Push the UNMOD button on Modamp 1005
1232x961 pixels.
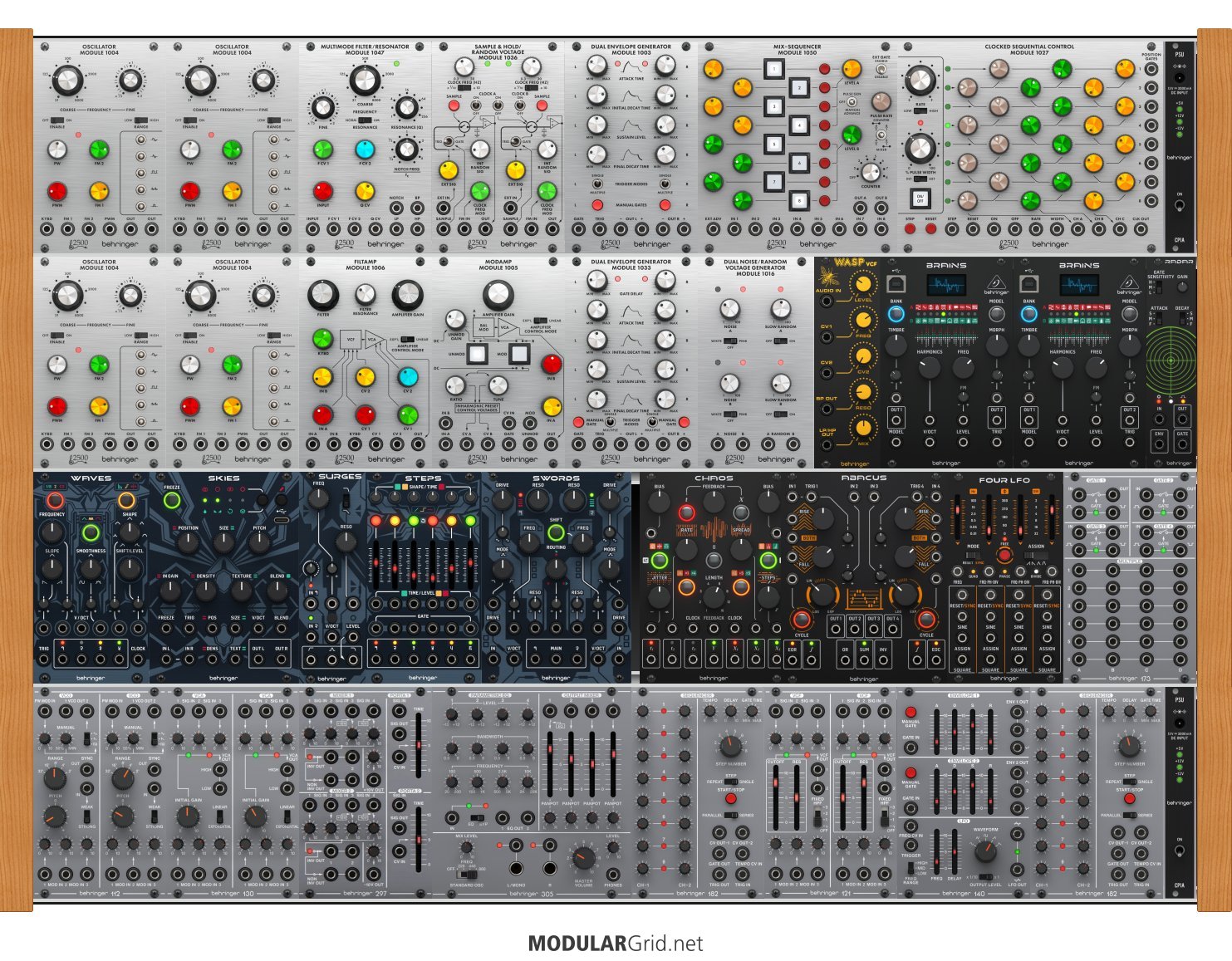tap(477, 355)
